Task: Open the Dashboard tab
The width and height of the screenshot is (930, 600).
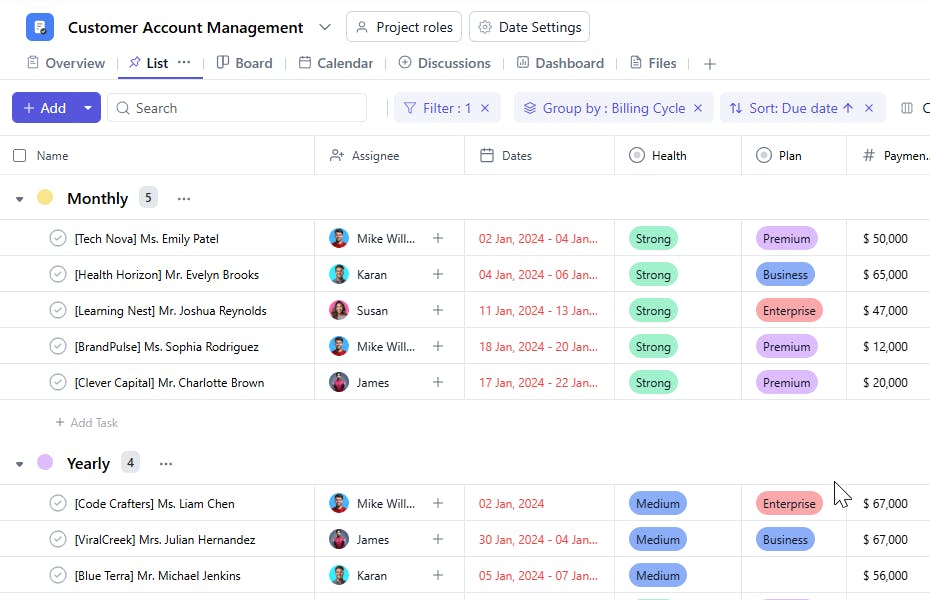Action: click(560, 63)
